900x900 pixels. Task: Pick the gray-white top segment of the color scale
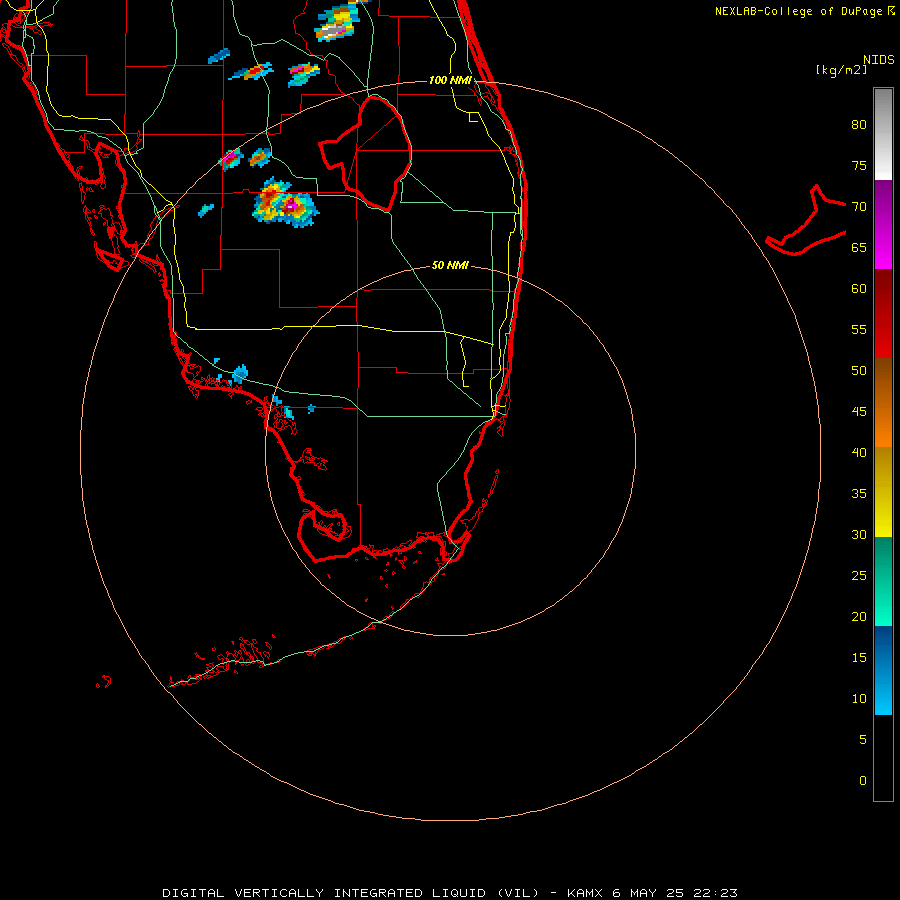click(883, 134)
